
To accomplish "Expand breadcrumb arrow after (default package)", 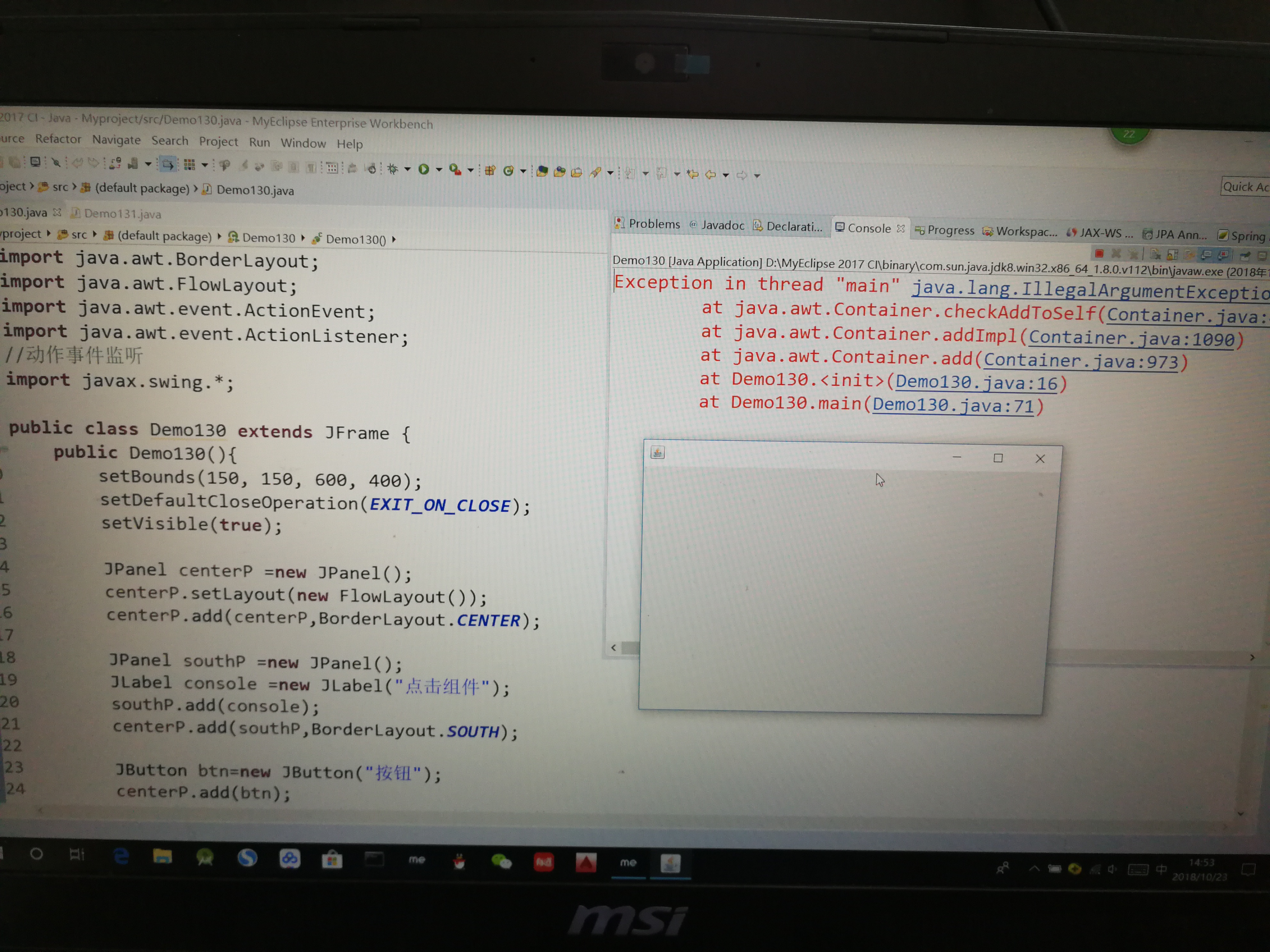I will coord(219,236).
